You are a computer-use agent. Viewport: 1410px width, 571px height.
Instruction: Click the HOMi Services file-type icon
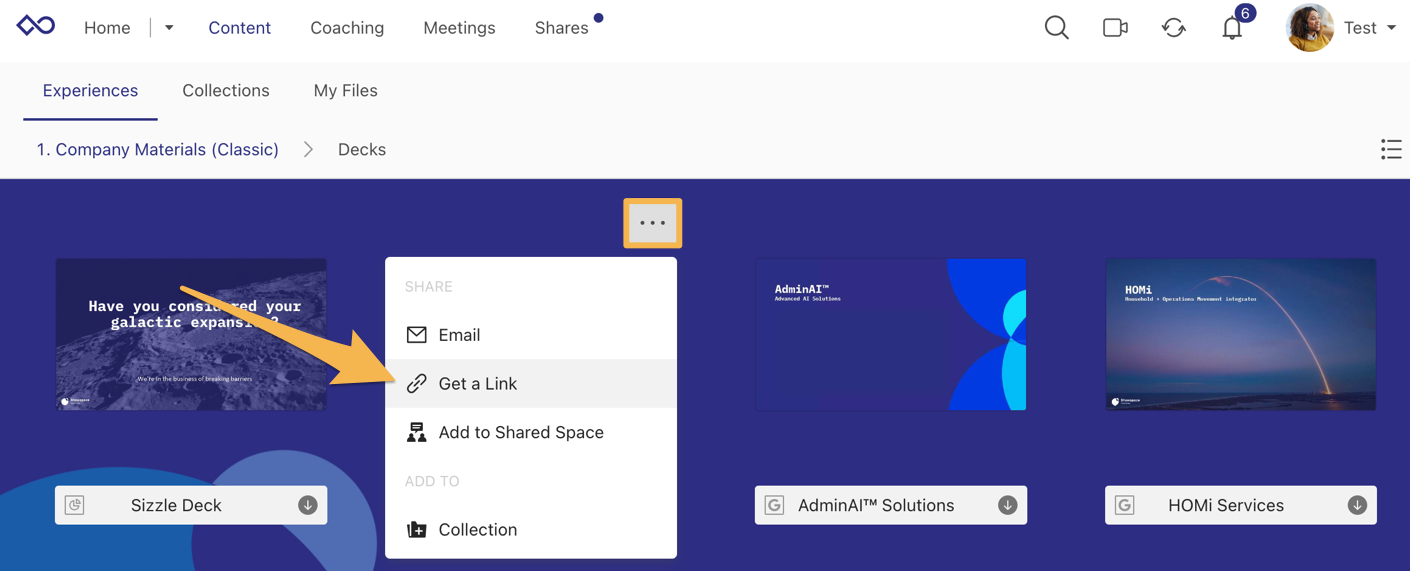point(1124,505)
